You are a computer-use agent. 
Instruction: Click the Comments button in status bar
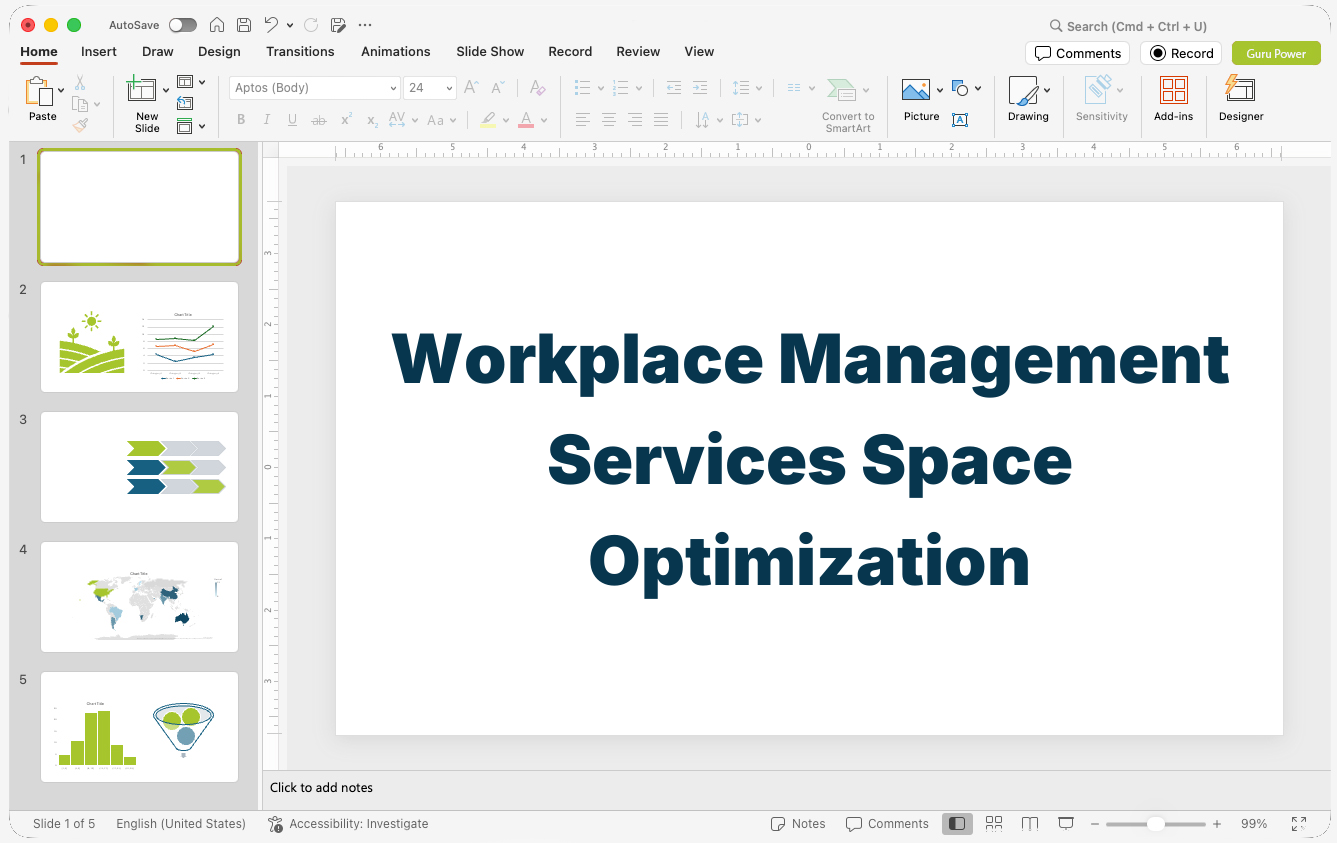tap(887, 824)
